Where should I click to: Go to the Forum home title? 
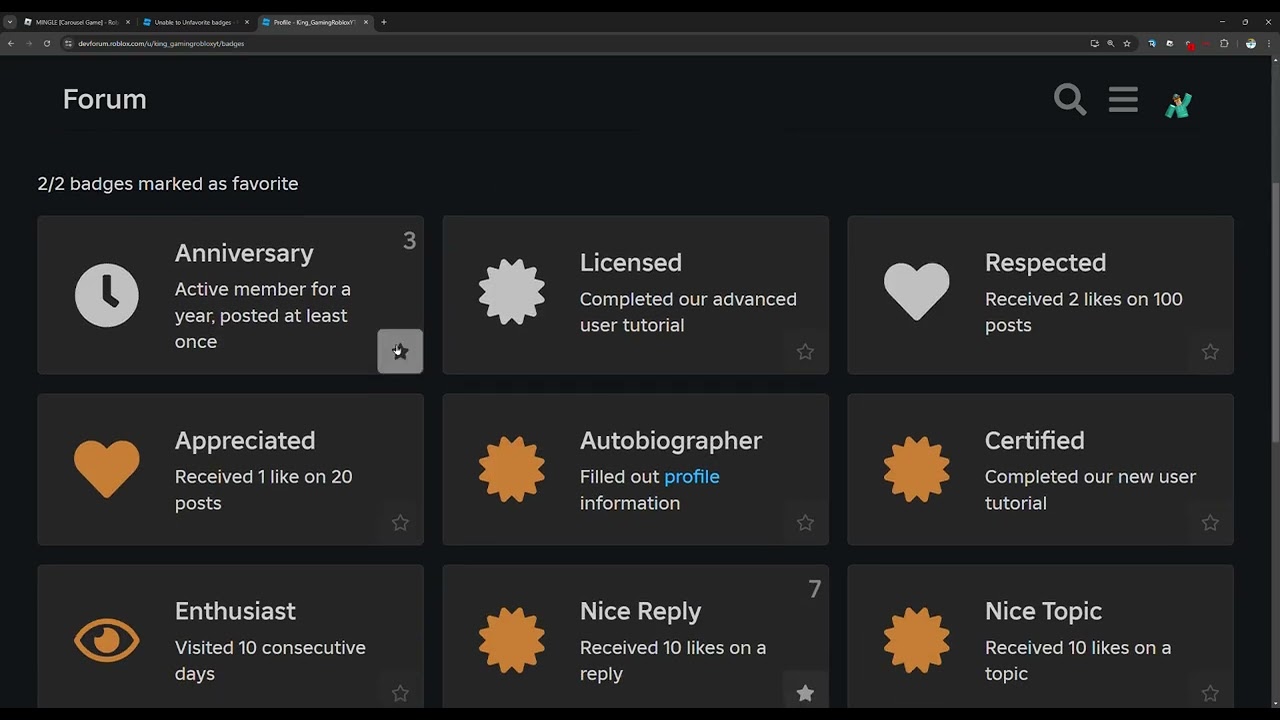pyautogui.click(x=104, y=99)
